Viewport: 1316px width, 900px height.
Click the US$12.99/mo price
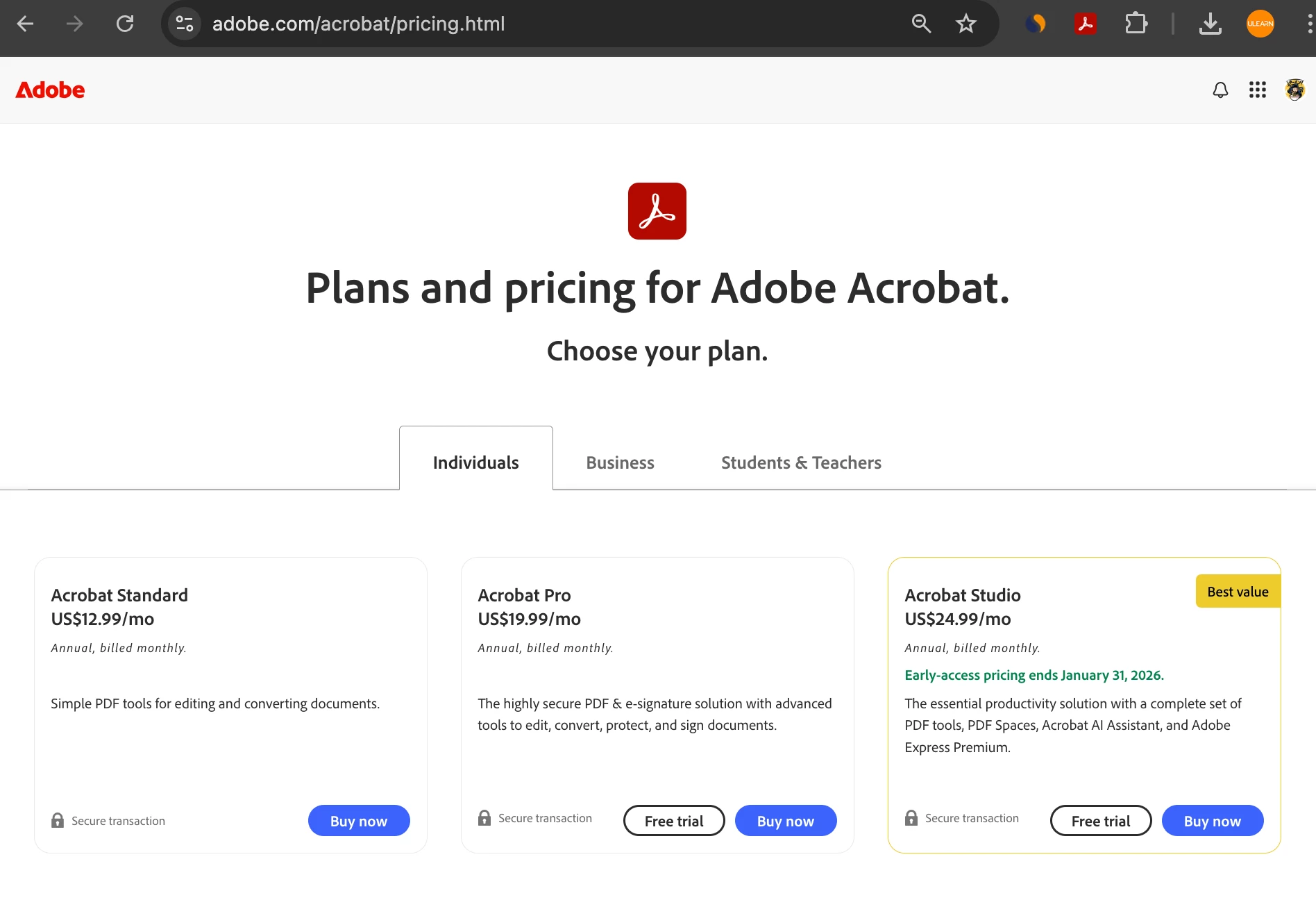103,619
